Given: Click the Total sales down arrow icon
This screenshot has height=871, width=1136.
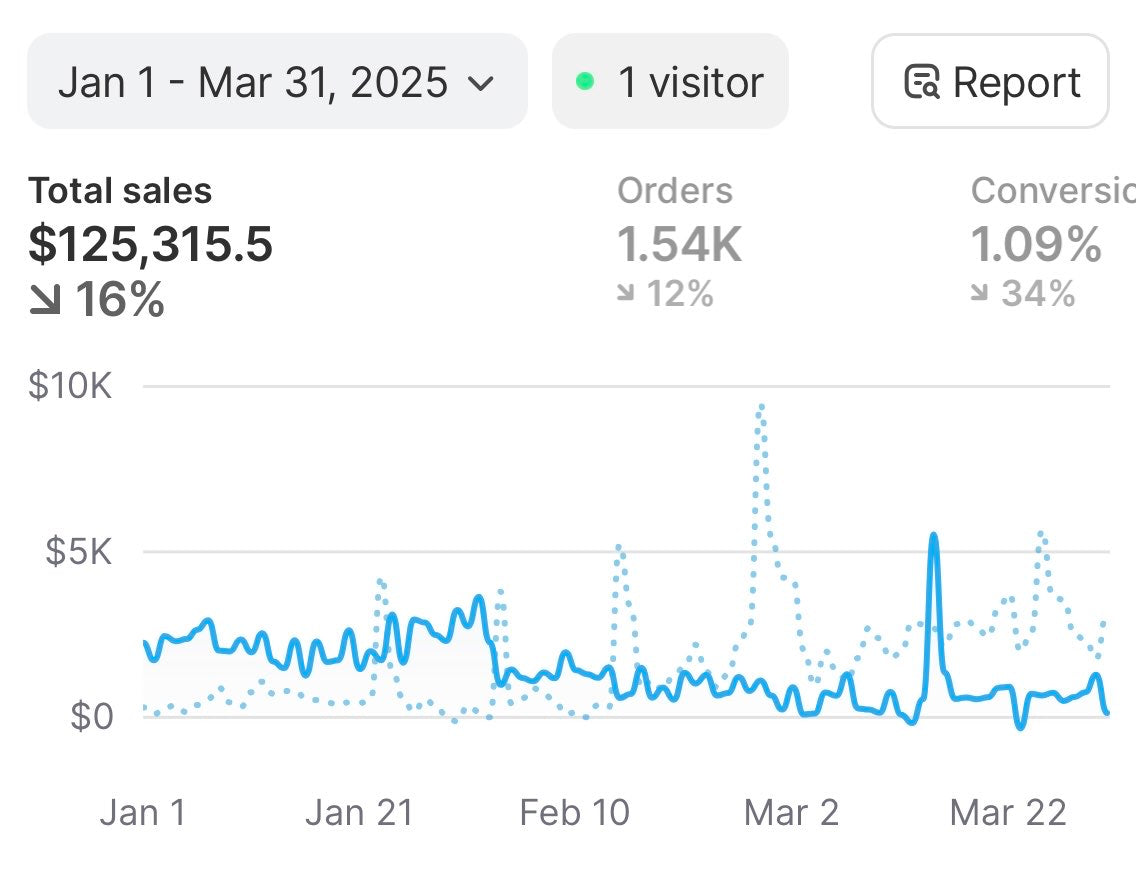Looking at the screenshot, I should [44, 301].
